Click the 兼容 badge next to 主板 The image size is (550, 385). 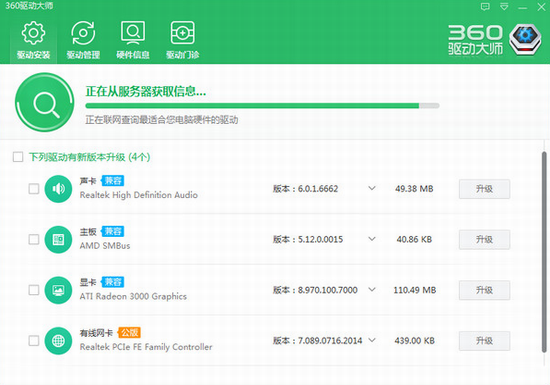click(113, 231)
